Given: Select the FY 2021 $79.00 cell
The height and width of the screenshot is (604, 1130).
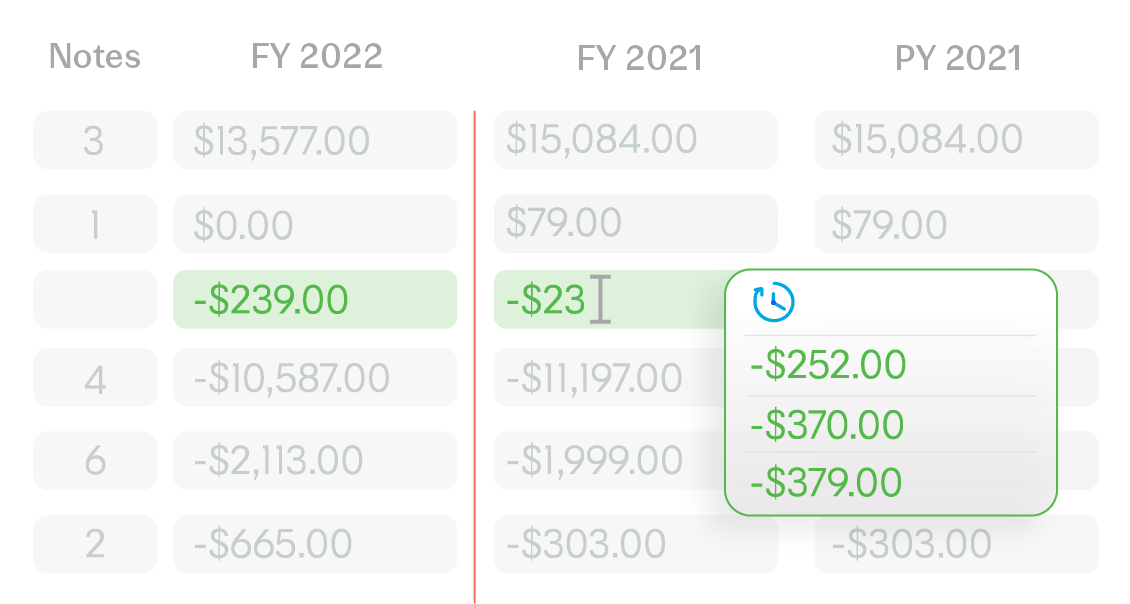Looking at the screenshot, I should (x=635, y=223).
